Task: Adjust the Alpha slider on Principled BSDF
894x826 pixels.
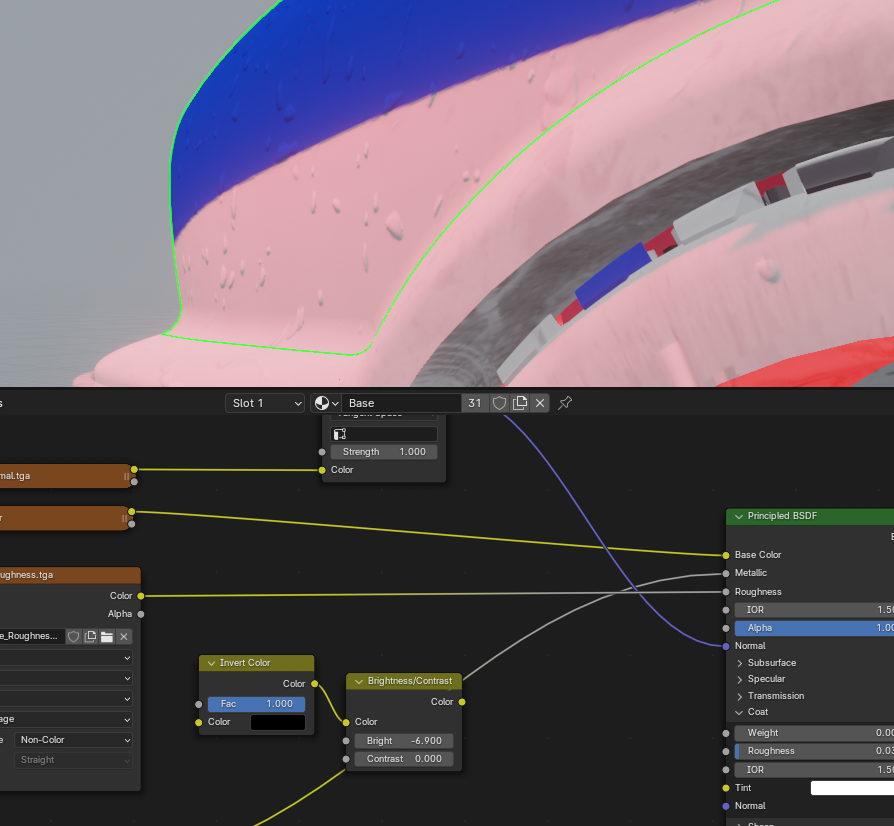Action: click(814, 628)
